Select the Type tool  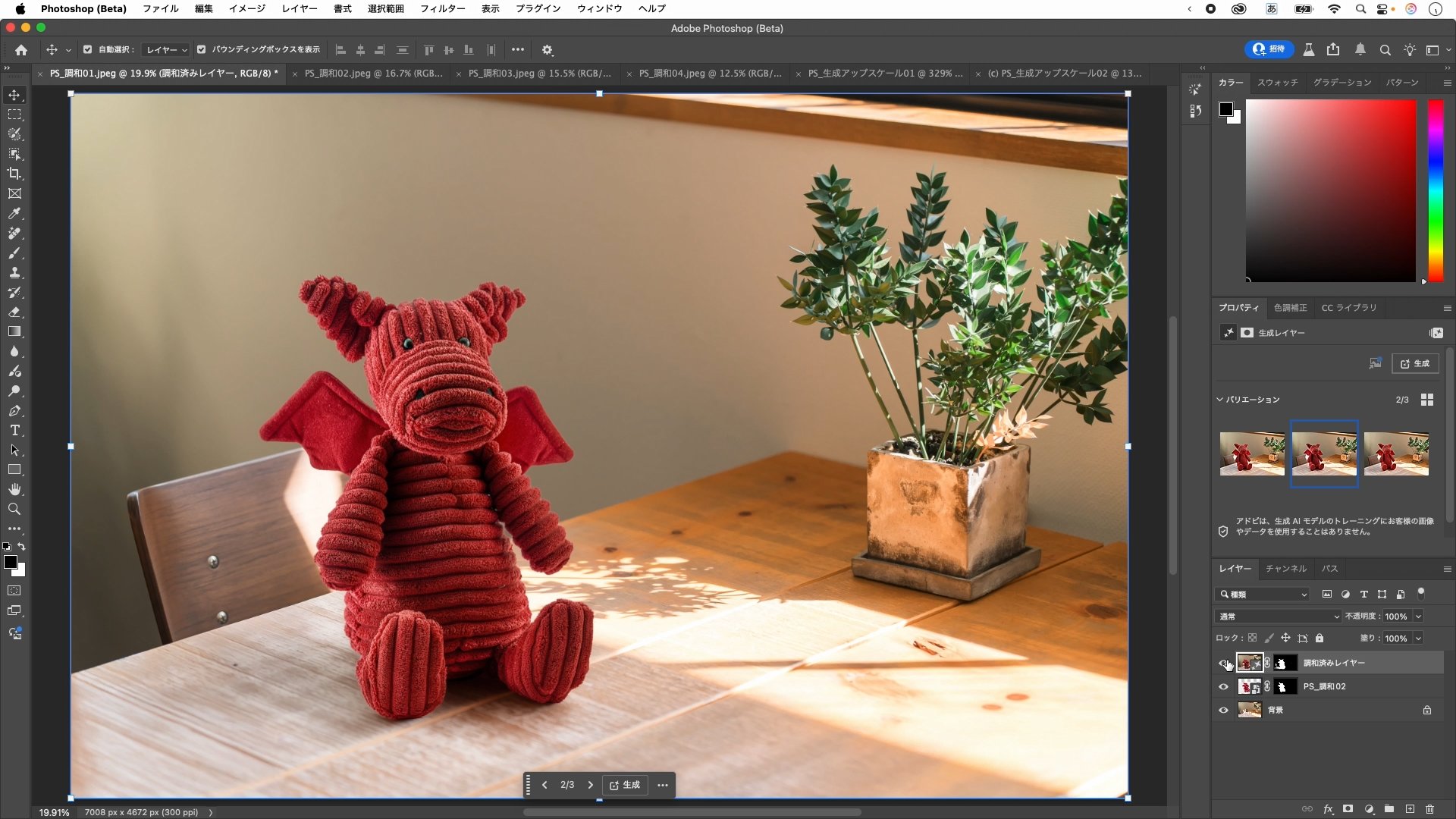pyautogui.click(x=14, y=431)
